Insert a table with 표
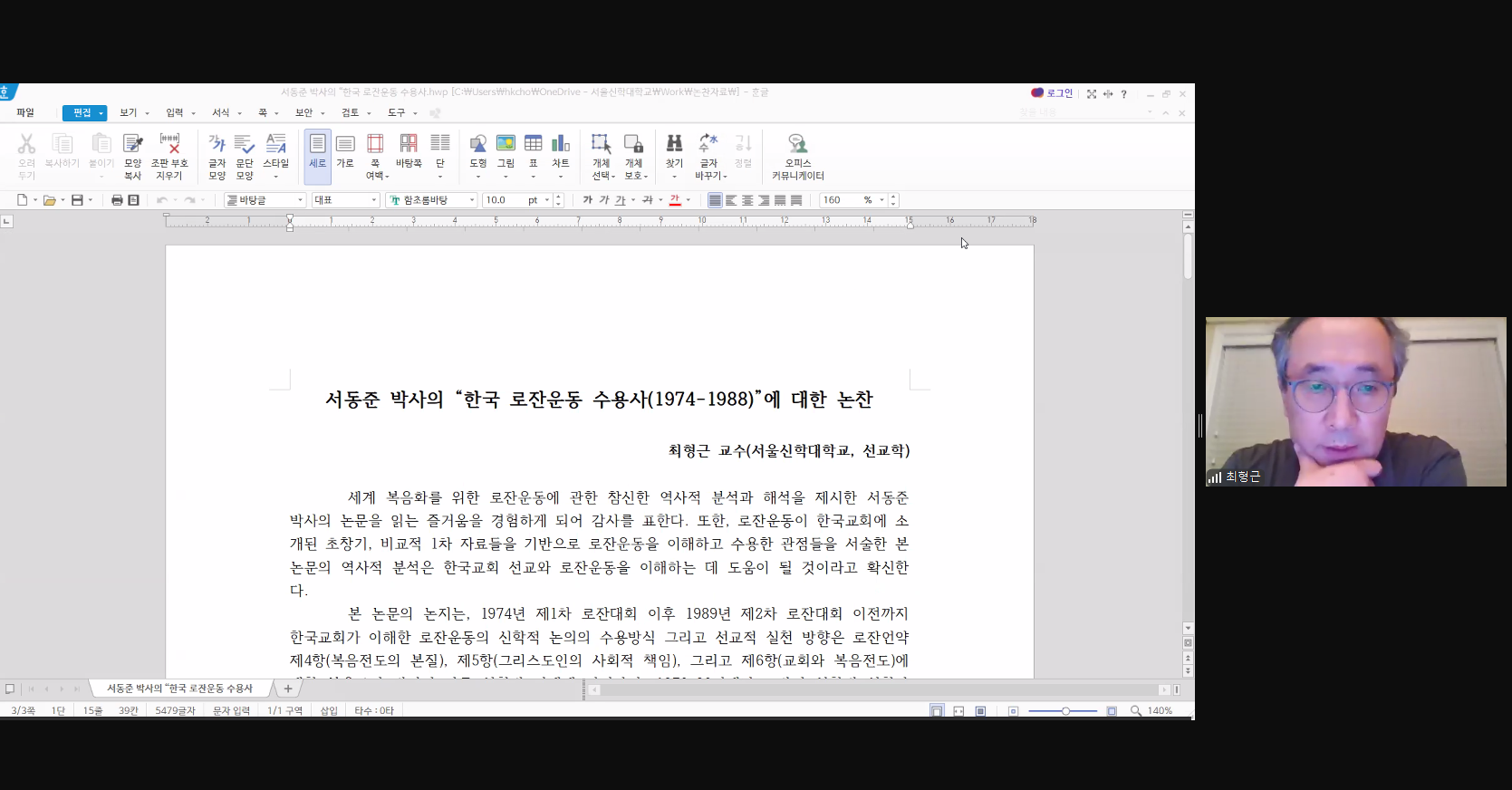 [534, 150]
